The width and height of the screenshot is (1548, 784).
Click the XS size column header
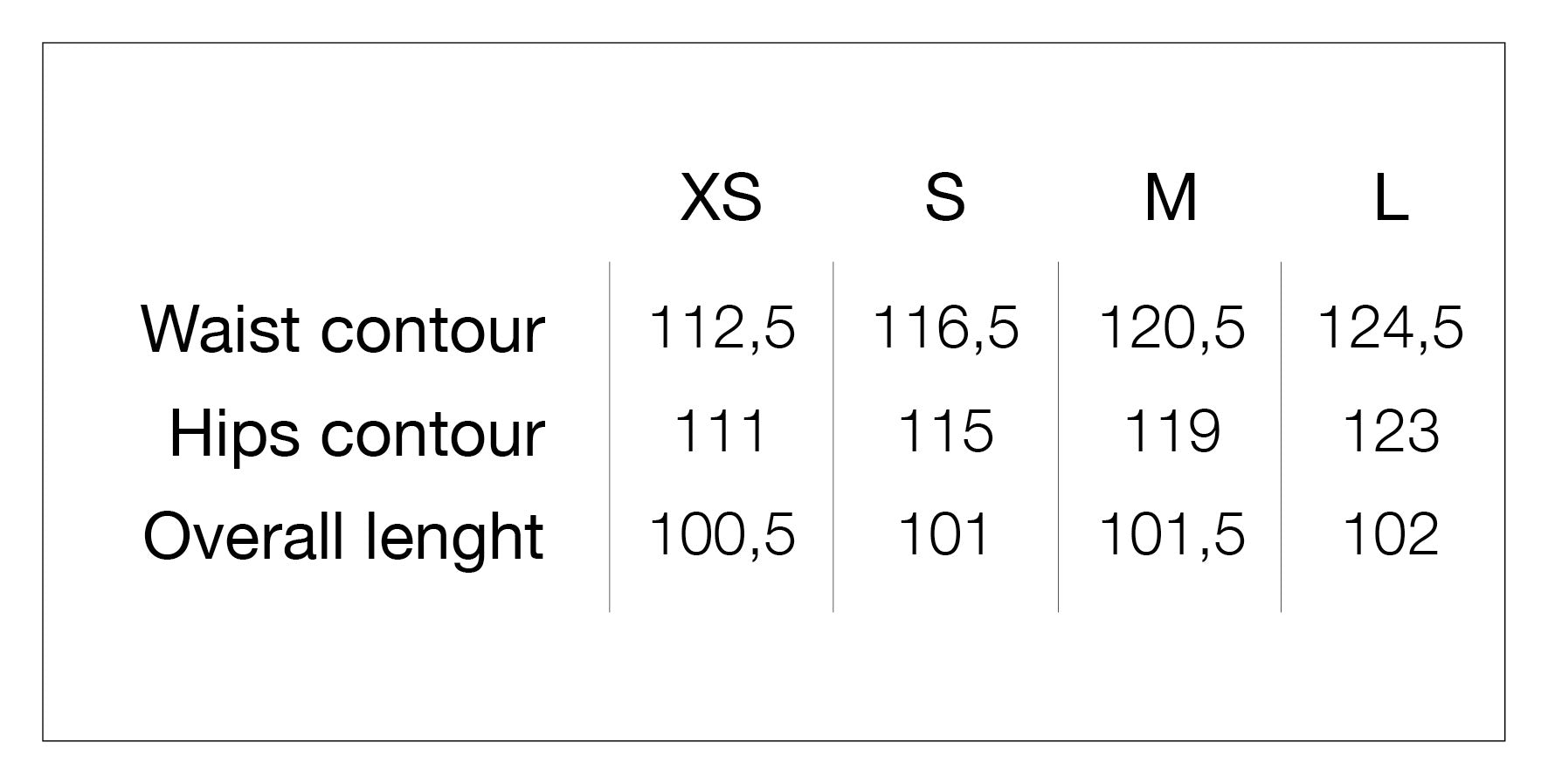pyautogui.click(x=721, y=197)
